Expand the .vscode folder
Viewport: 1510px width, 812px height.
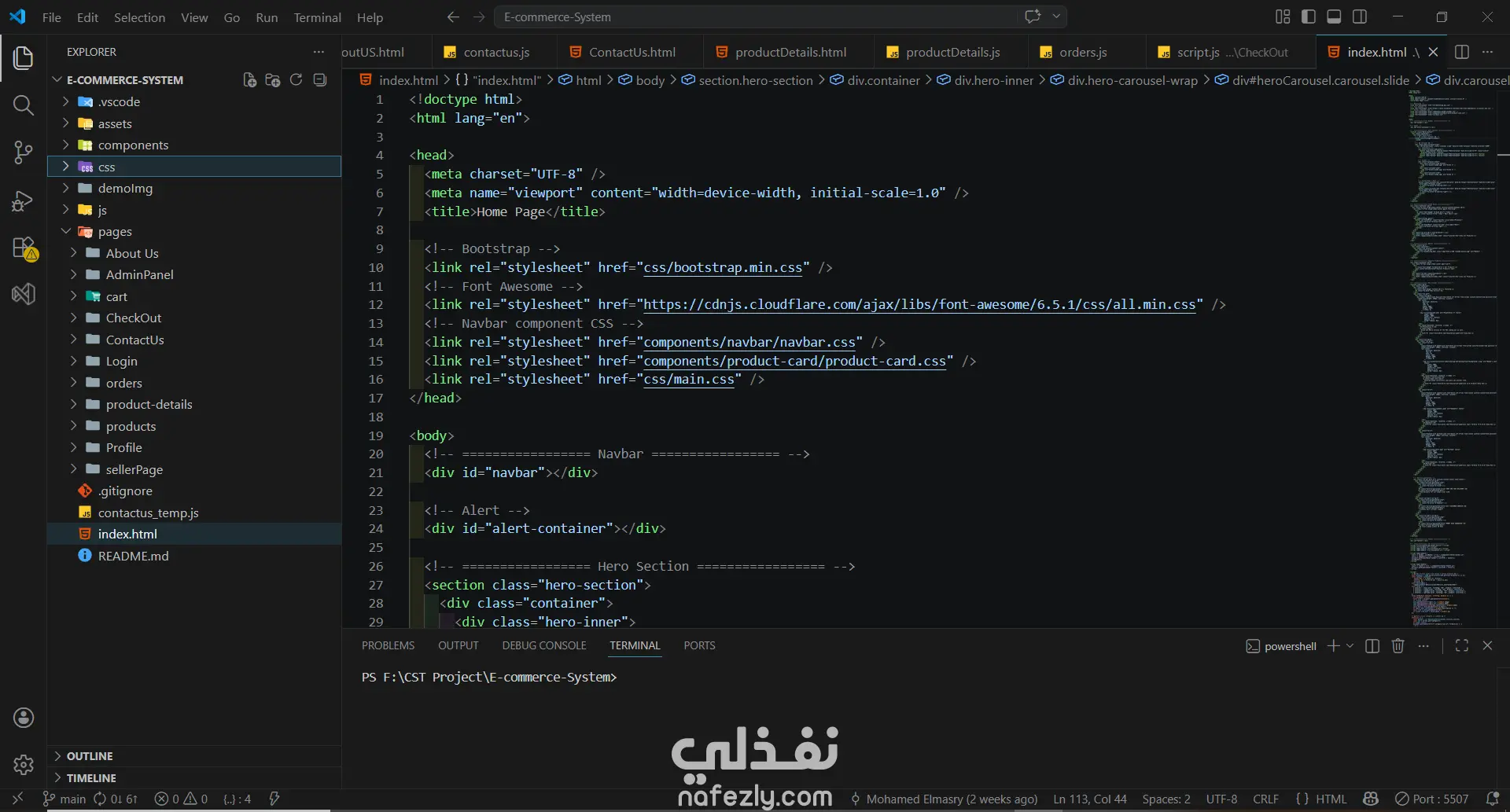(x=194, y=102)
